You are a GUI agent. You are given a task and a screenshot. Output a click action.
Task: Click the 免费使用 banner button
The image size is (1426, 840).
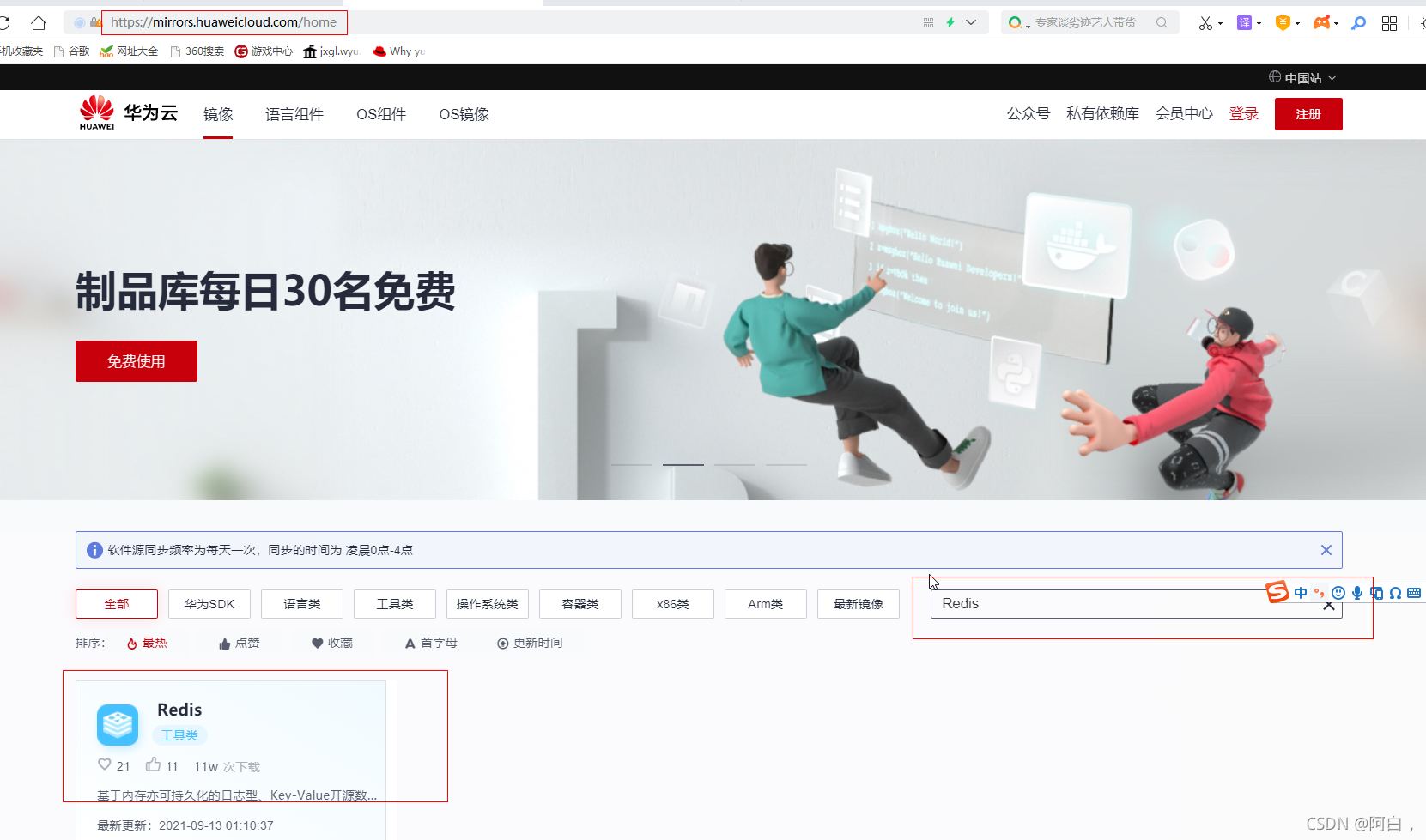137,361
